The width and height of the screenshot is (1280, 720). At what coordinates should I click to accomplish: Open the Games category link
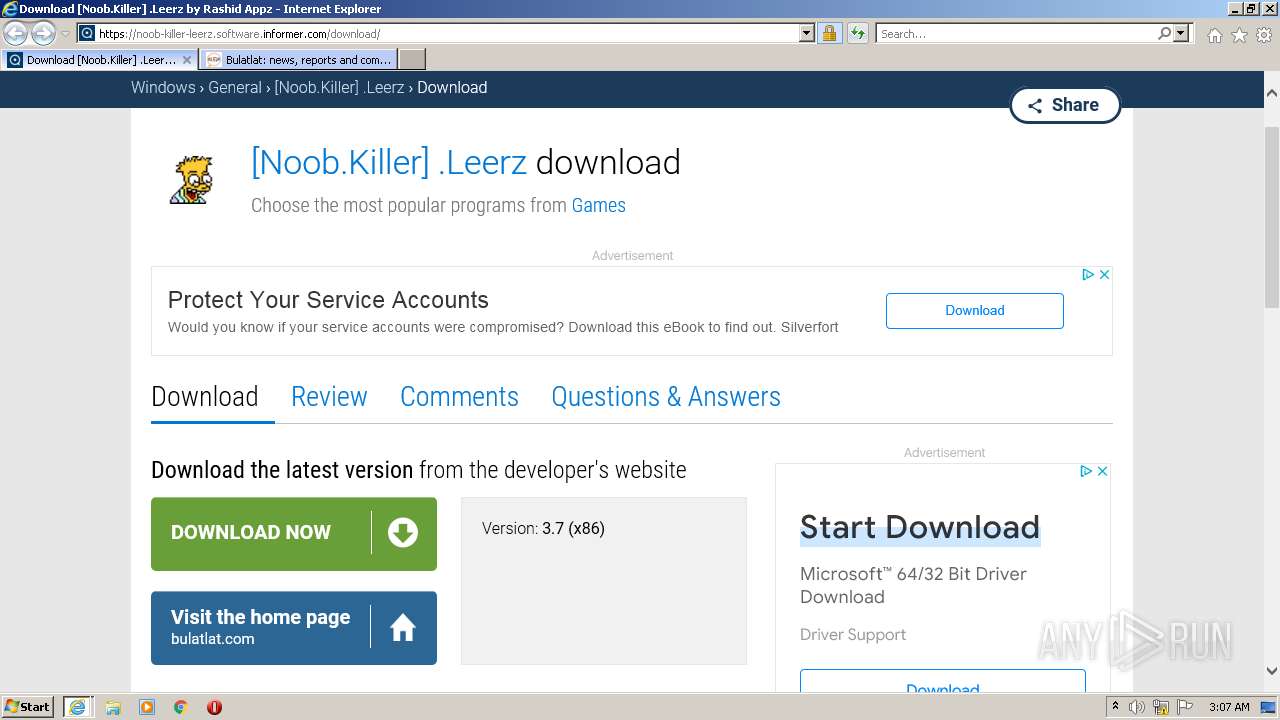[x=598, y=205]
